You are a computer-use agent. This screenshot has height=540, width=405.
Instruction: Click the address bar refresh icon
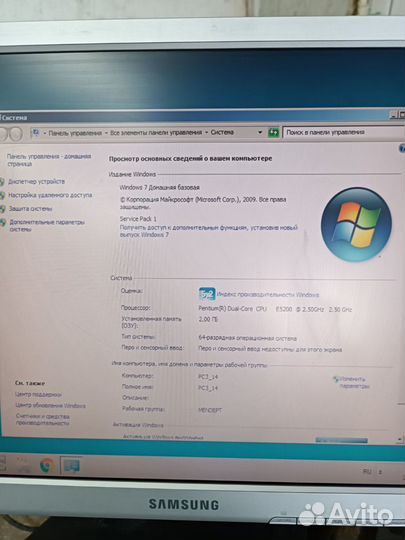[273, 133]
